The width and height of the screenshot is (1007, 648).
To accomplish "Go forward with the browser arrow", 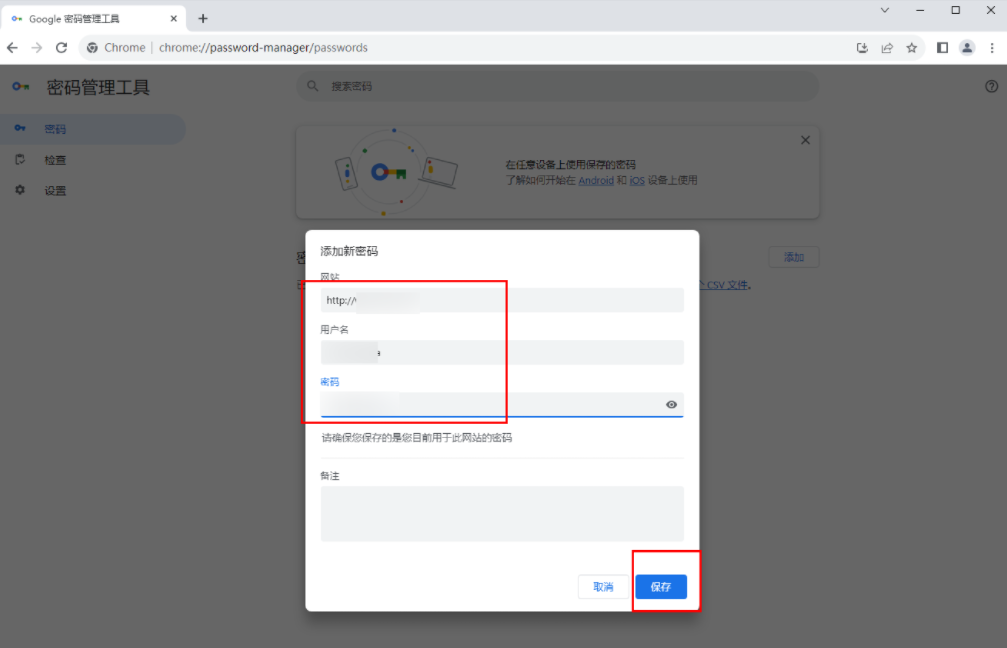I will 37,48.
